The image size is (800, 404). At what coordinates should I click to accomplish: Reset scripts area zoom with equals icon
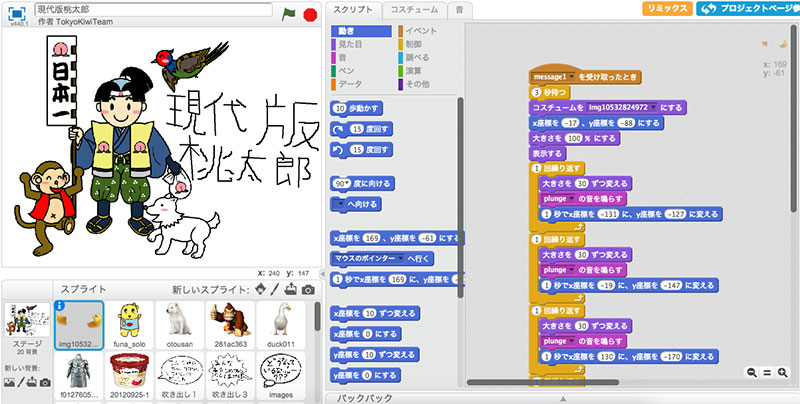pyautogui.click(x=767, y=373)
